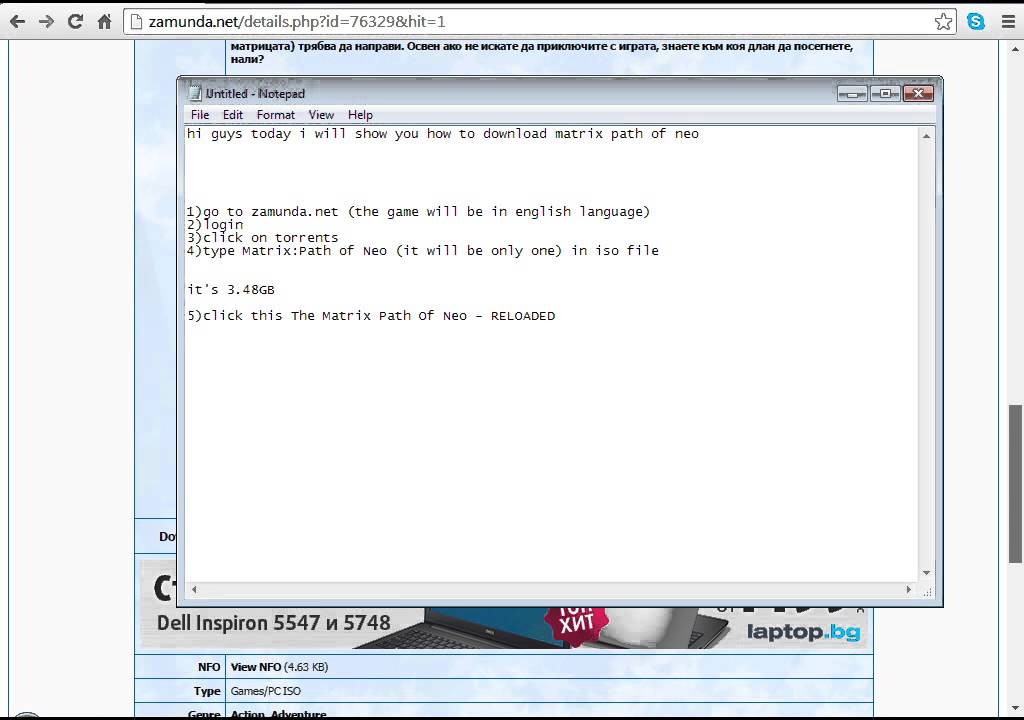Screen dimensions: 1024x720
Task: Go to browser Home page
Action: (104, 22)
